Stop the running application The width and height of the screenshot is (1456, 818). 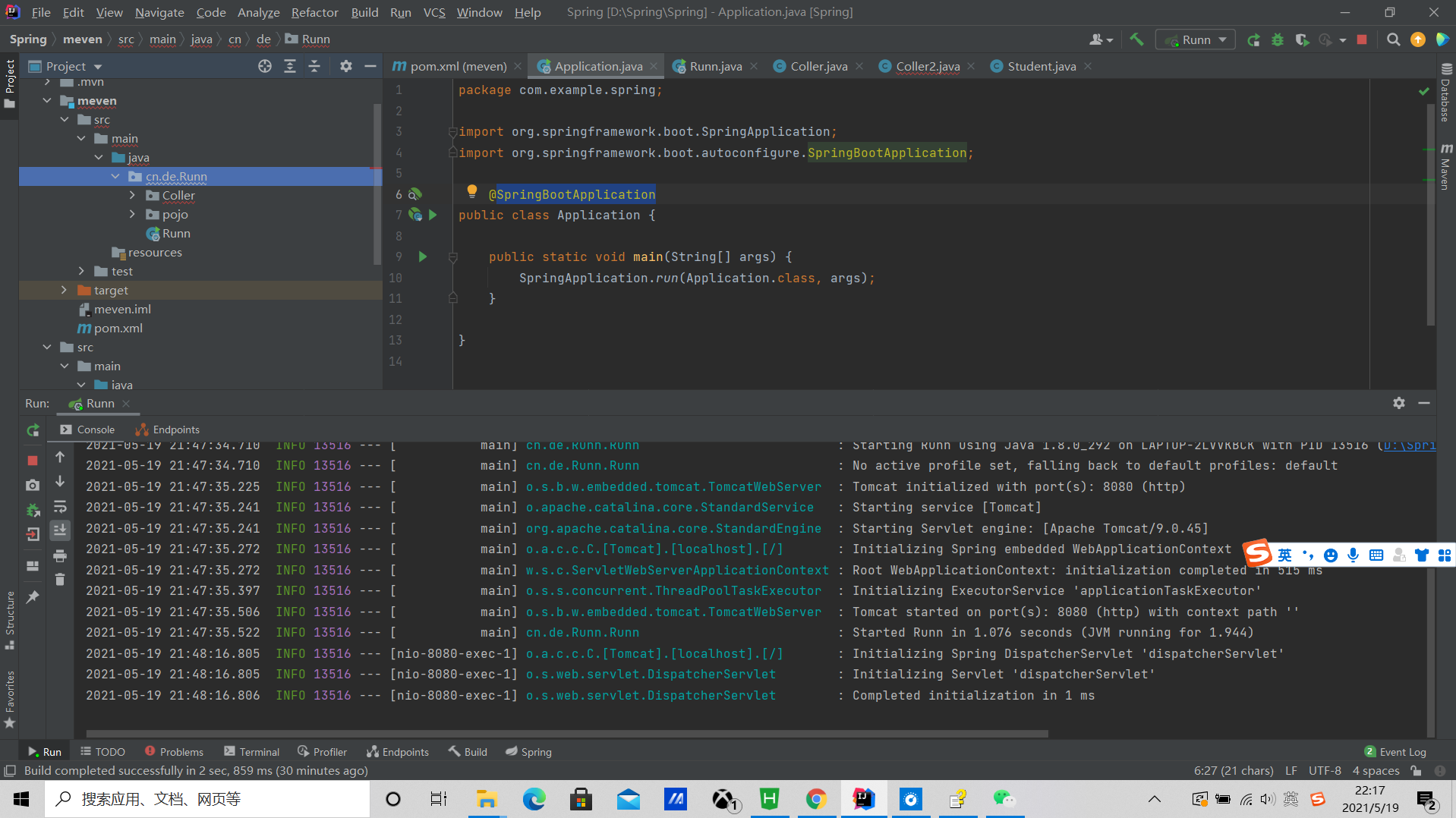coord(1361,39)
